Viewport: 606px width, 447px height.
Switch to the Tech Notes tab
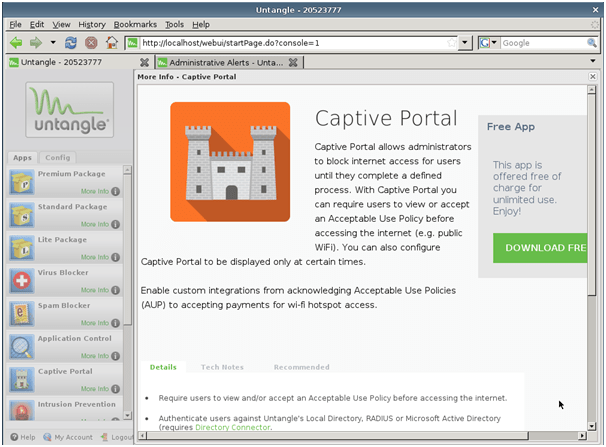[x=222, y=367]
